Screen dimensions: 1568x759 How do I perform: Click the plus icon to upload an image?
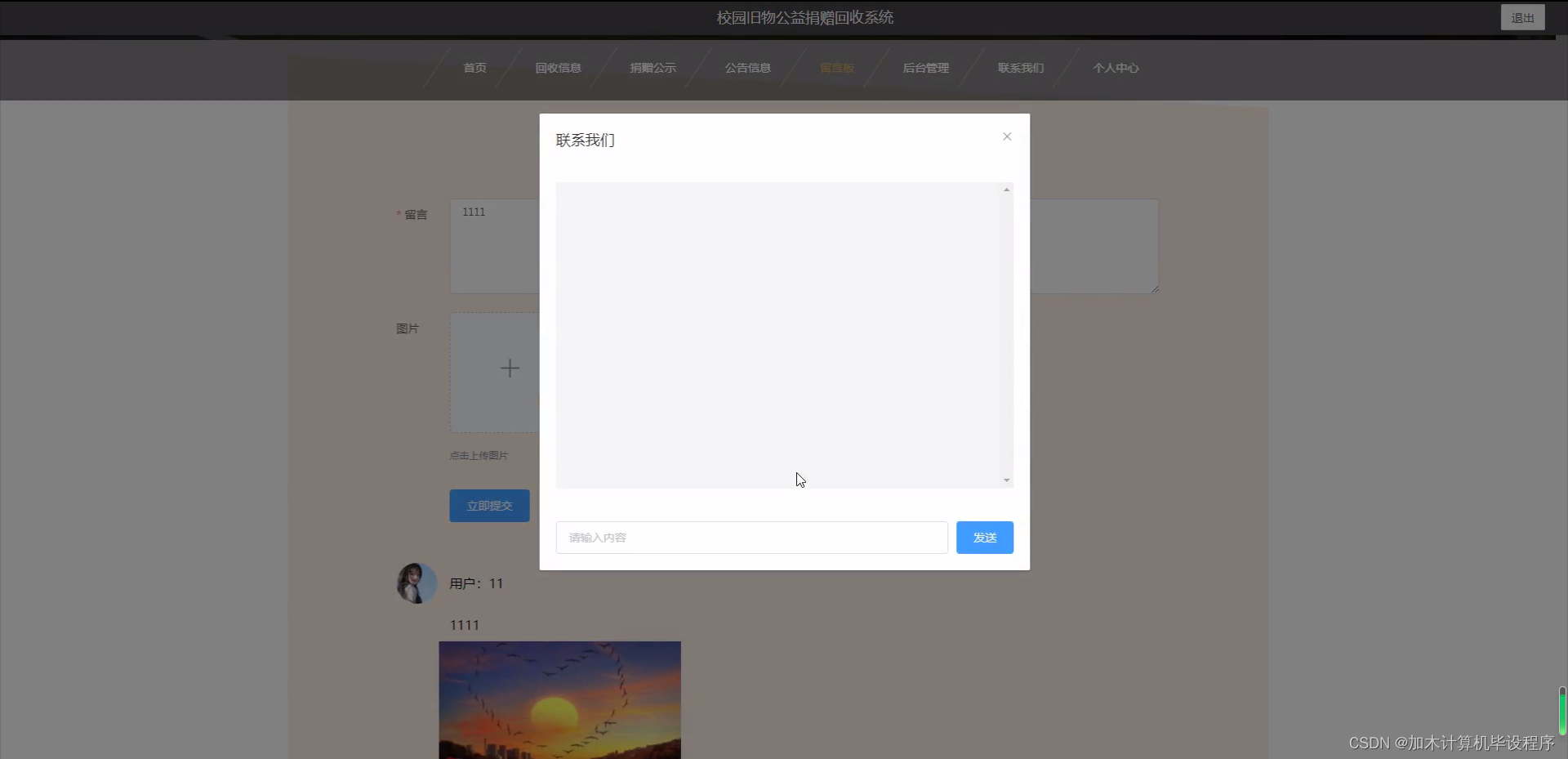click(510, 368)
